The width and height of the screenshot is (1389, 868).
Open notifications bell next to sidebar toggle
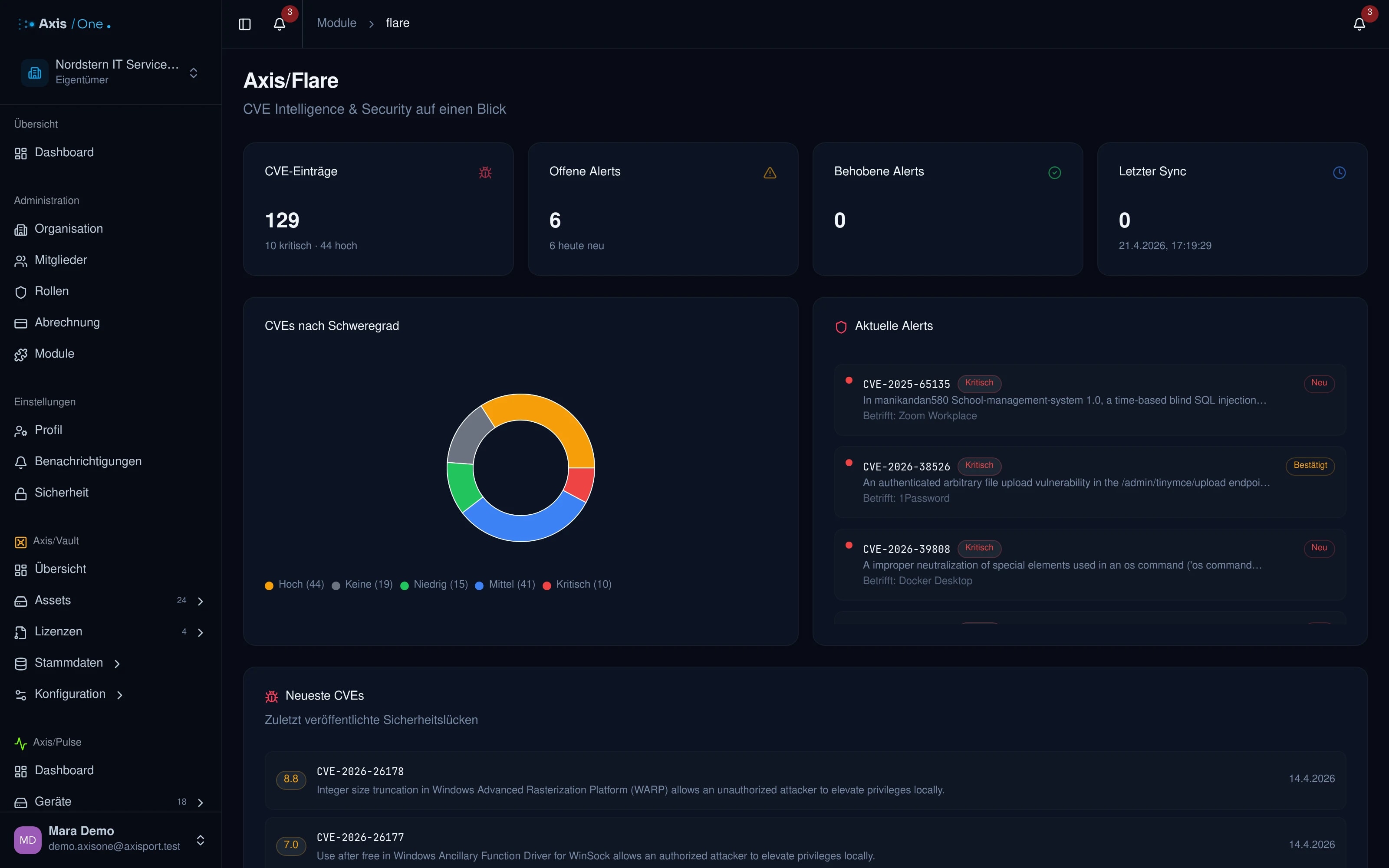pos(280,24)
